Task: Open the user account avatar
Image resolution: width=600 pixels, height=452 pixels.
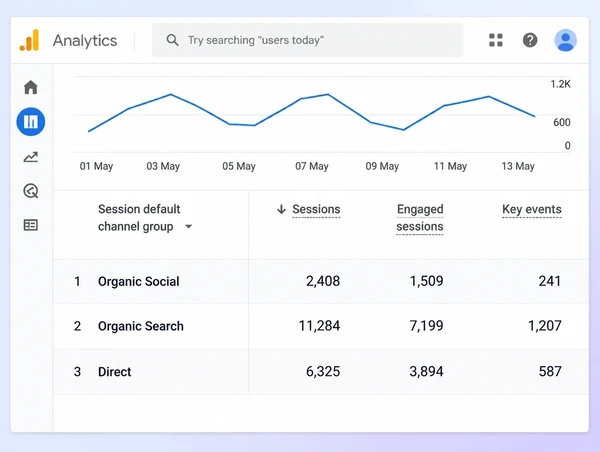Action: coord(566,40)
